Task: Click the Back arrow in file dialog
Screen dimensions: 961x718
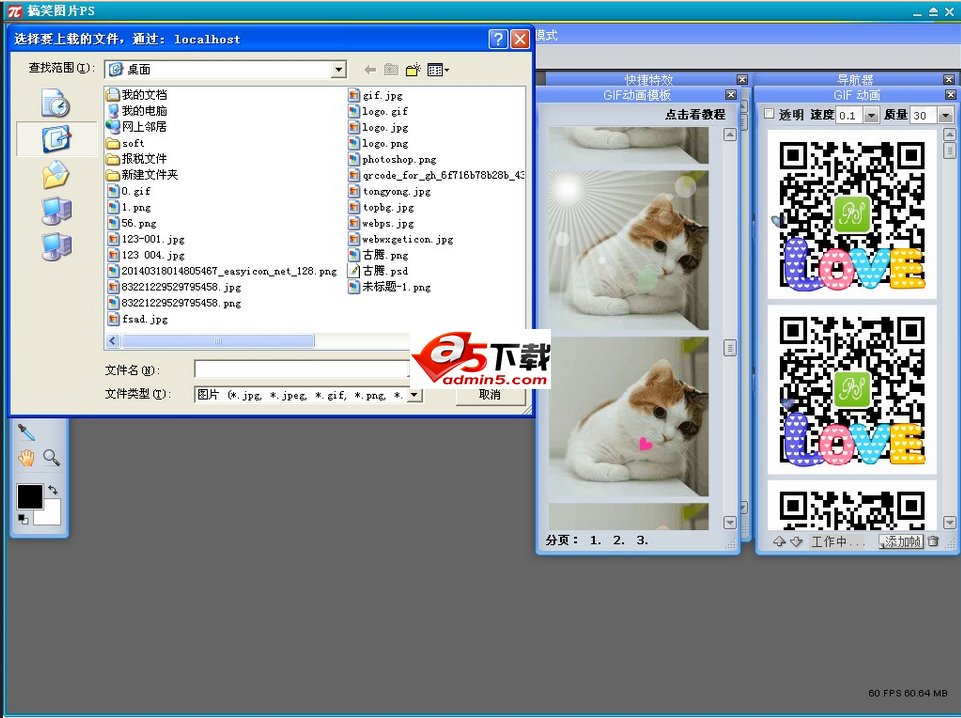Action: point(370,70)
